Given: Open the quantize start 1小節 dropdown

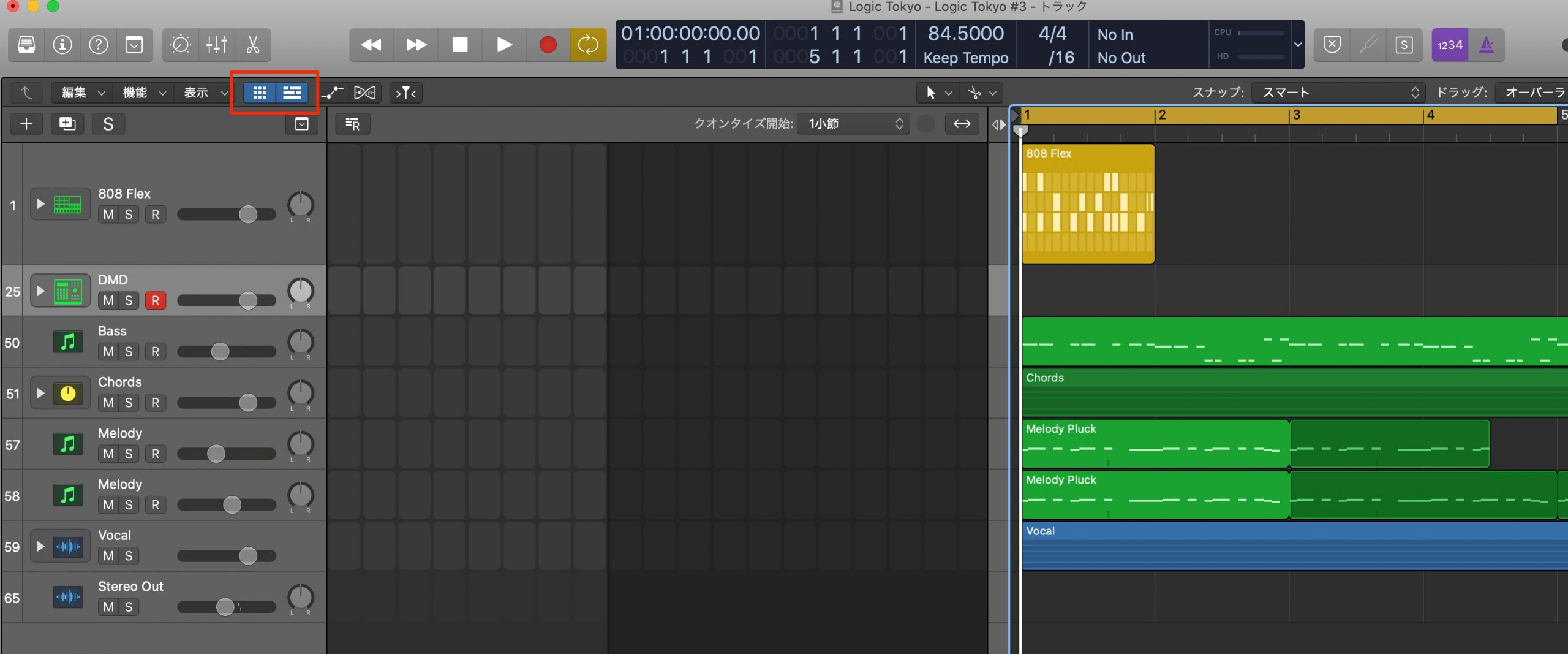Looking at the screenshot, I should tap(854, 124).
